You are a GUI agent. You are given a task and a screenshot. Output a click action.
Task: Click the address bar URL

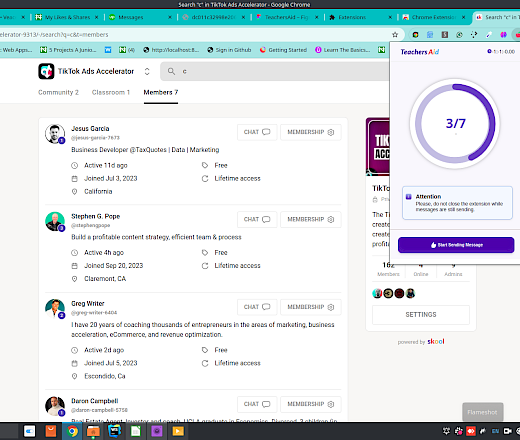point(54,35)
